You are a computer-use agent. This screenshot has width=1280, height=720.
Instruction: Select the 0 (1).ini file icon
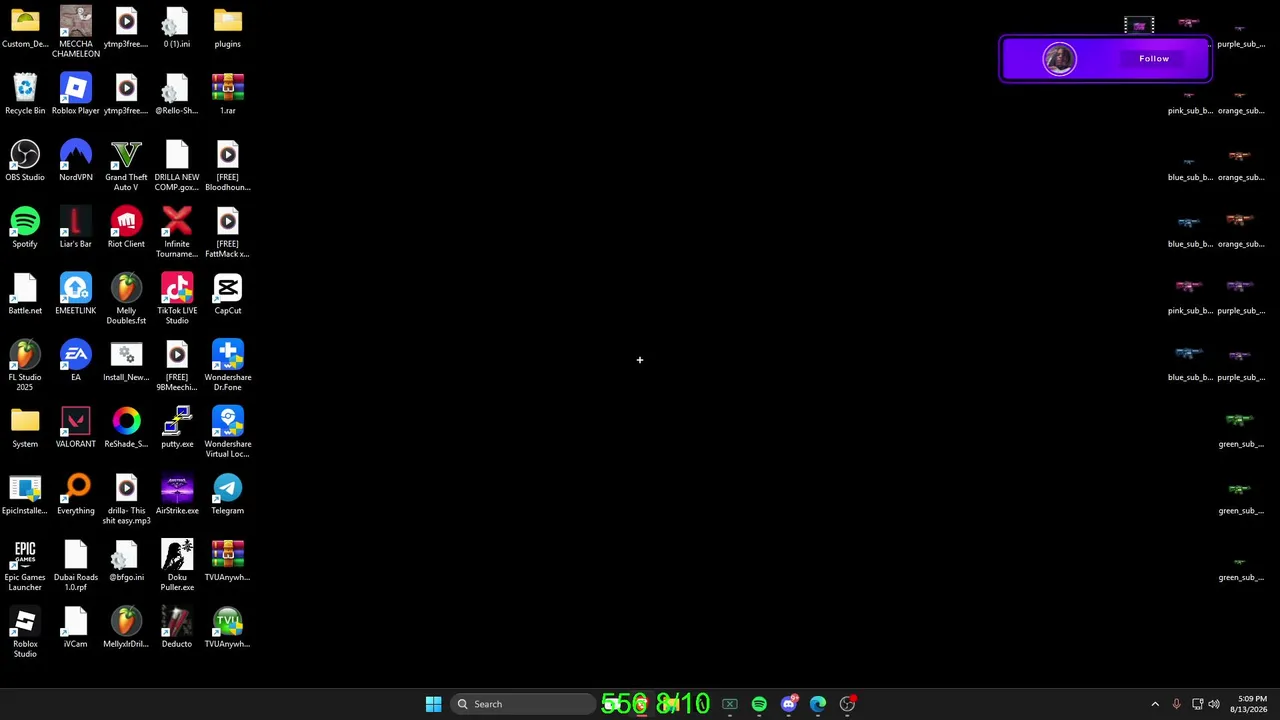pos(177,29)
